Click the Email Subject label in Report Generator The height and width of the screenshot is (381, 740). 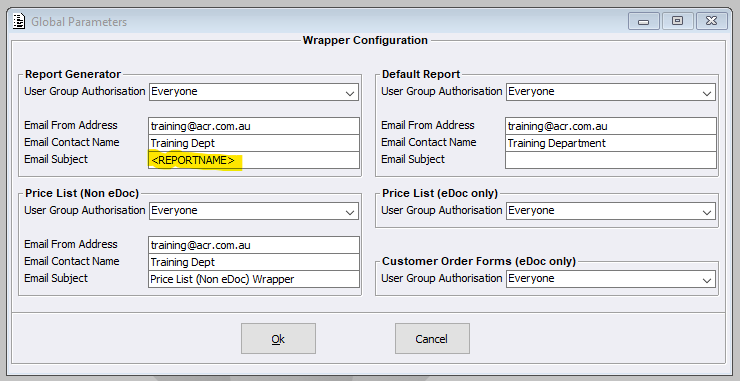coord(56,159)
